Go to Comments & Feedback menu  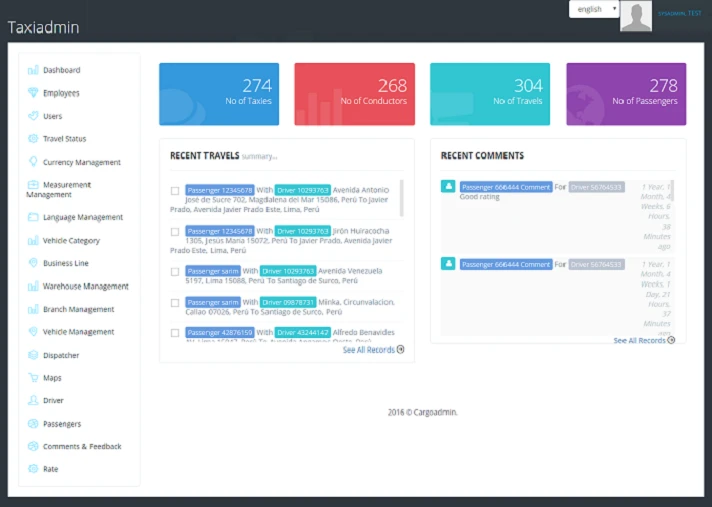82,447
